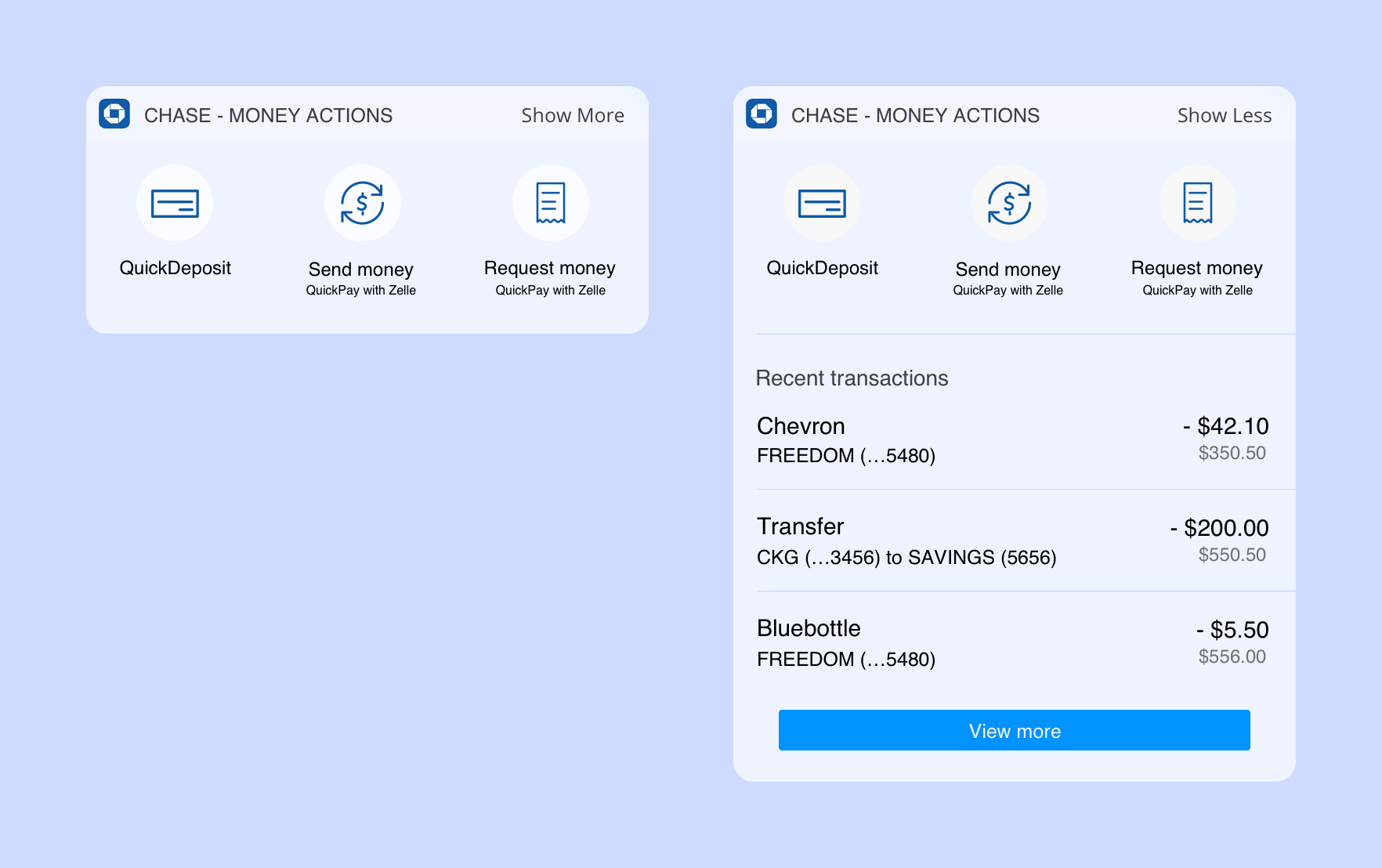The image size is (1382, 868).
Task: Tap Request money icon in collapsed widget
Action: tap(551, 203)
